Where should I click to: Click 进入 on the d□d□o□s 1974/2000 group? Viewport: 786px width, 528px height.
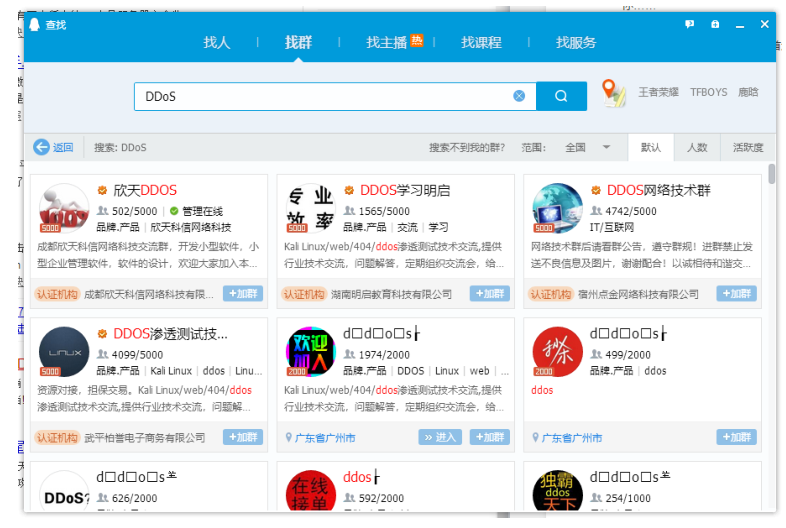[x=441, y=437]
